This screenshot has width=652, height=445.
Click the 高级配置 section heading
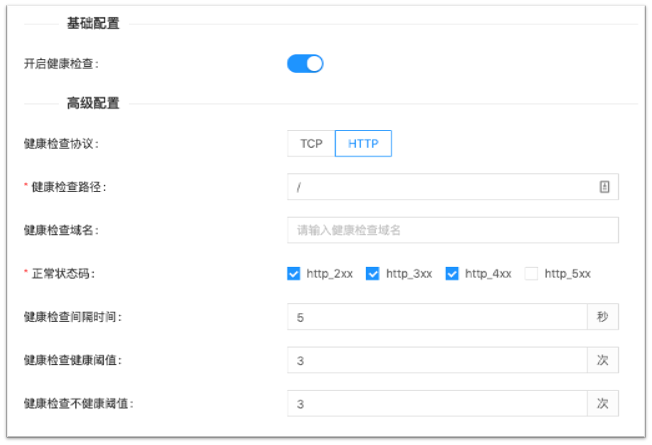pos(93,103)
